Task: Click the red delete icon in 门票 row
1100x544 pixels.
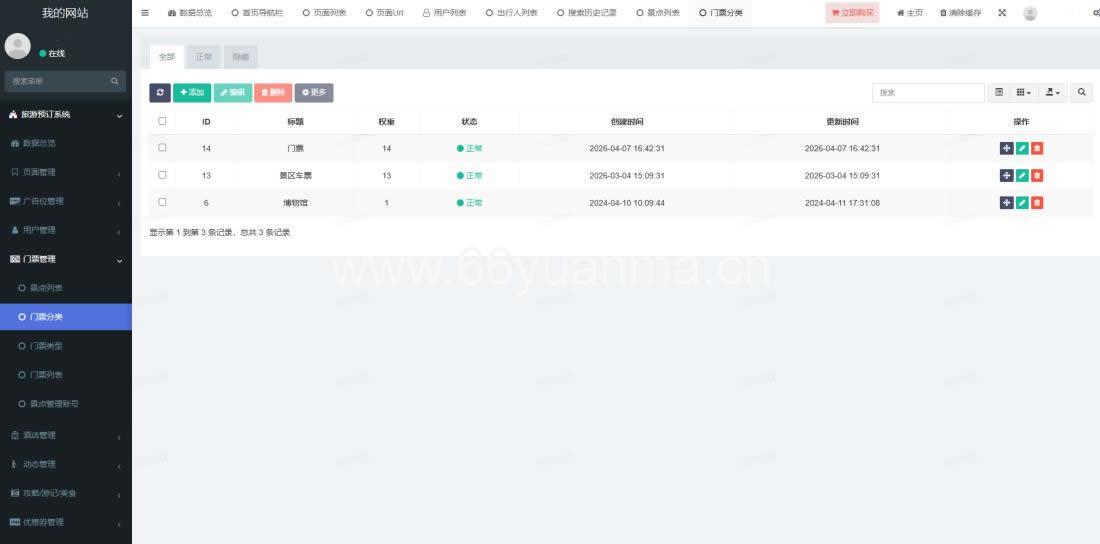Action: pyautogui.click(x=1037, y=148)
